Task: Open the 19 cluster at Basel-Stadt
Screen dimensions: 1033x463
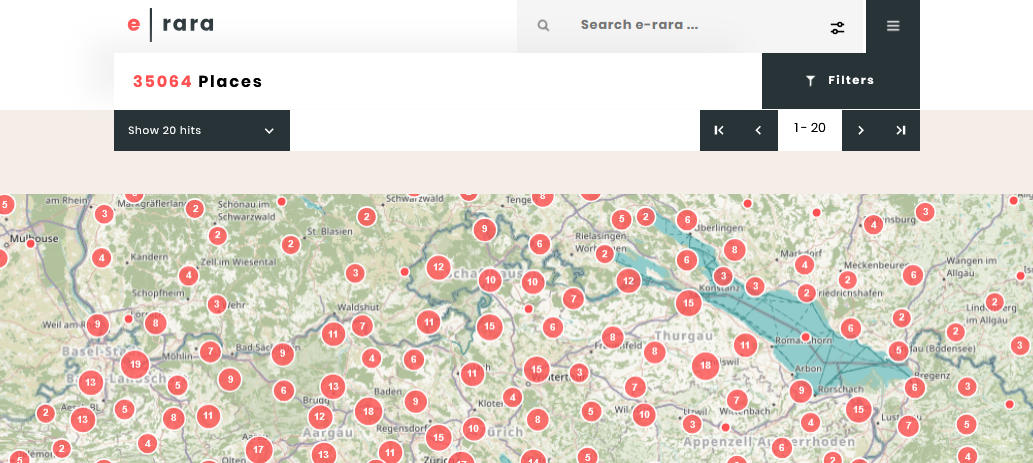Action: pos(135,364)
